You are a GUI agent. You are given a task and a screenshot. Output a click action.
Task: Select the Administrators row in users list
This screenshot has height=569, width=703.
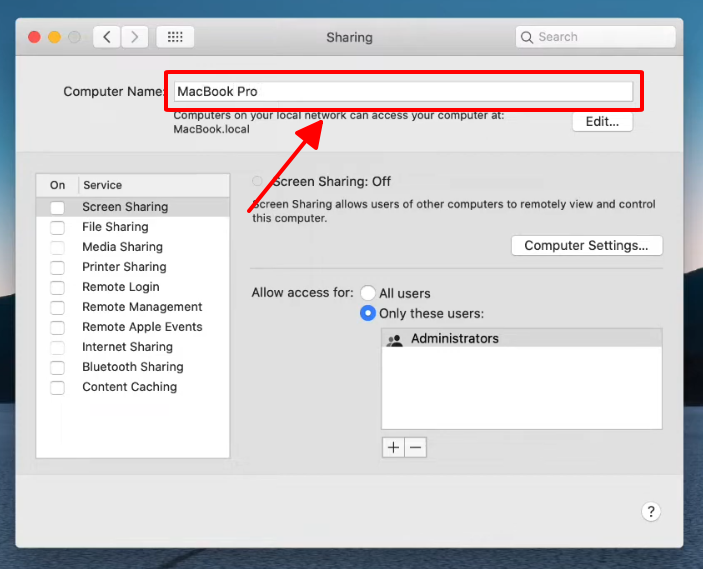click(521, 338)
